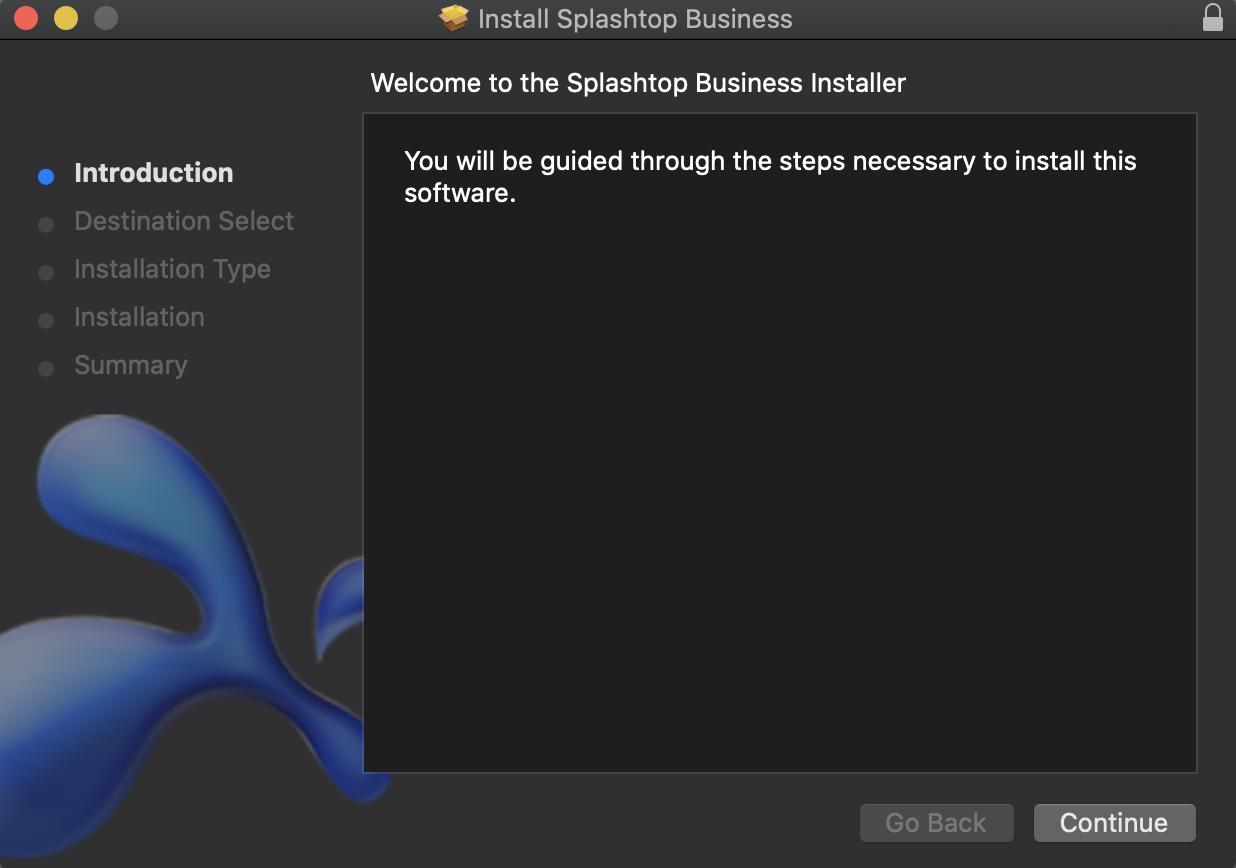Image resolution: width=1236 pixels, height=868 pixels.
Task: Click the Continue button
Action: [1114, 823]
